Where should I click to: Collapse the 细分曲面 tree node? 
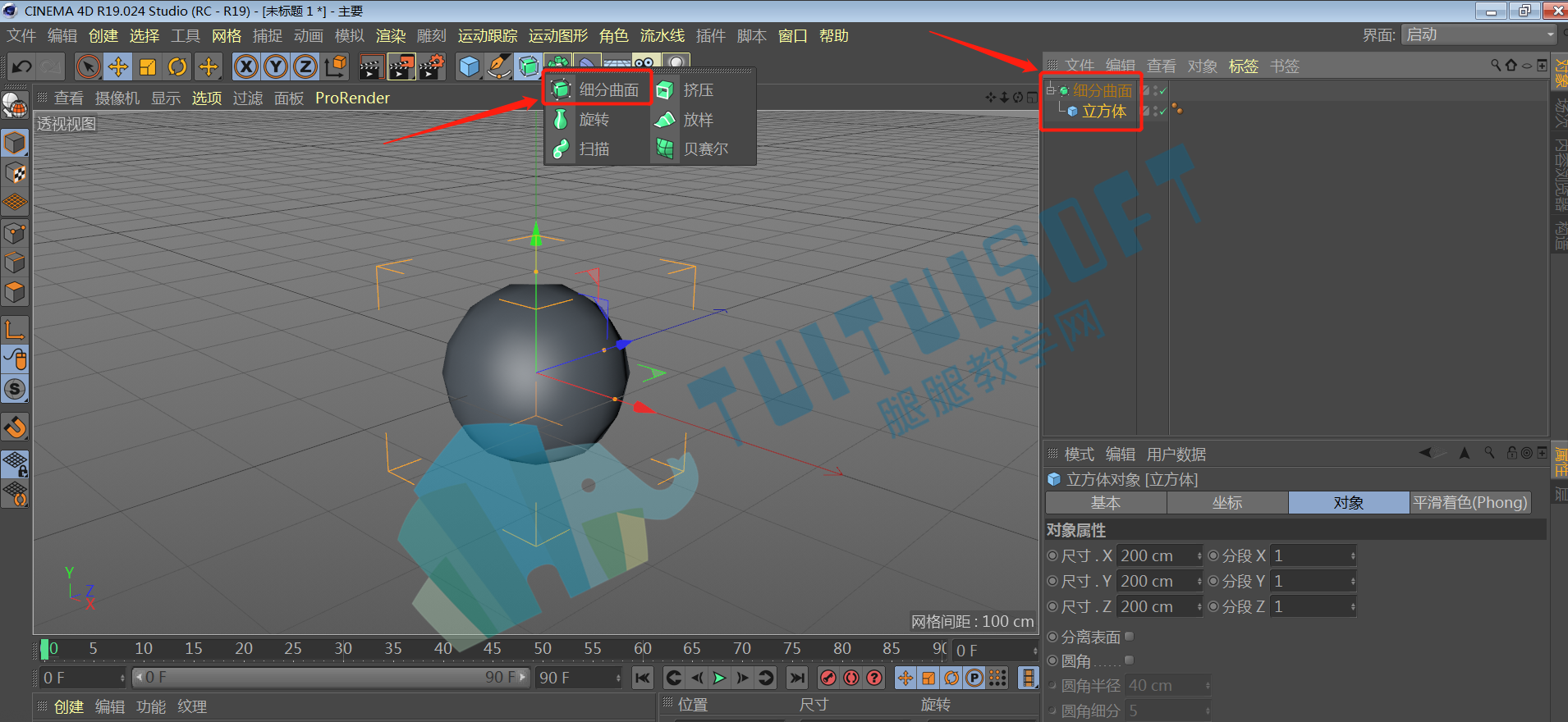[1051, 90]
